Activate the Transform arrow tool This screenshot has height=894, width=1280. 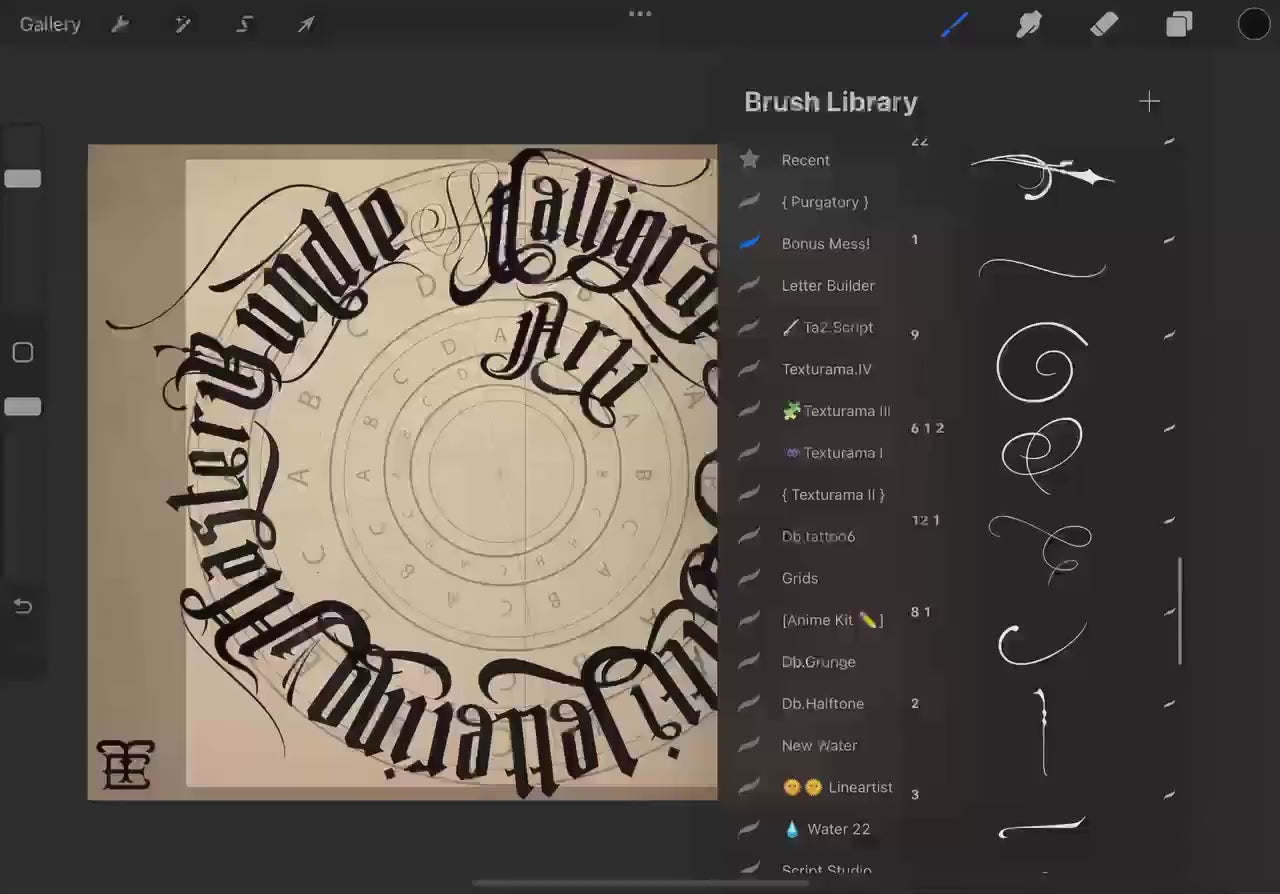pos(306,24)
